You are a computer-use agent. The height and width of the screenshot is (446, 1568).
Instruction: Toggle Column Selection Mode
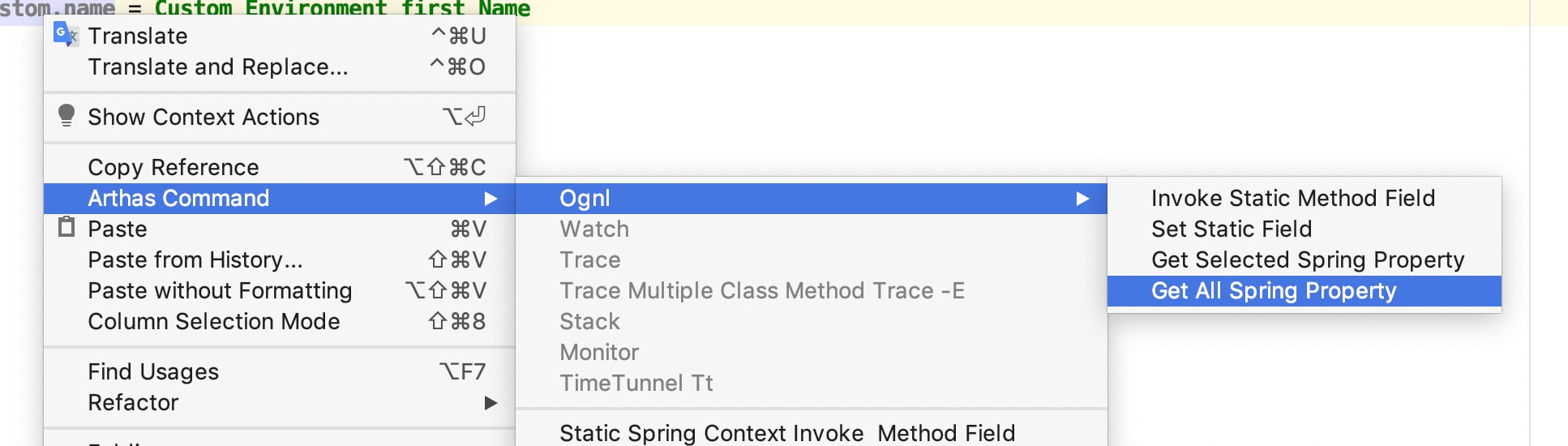(213, 322)
